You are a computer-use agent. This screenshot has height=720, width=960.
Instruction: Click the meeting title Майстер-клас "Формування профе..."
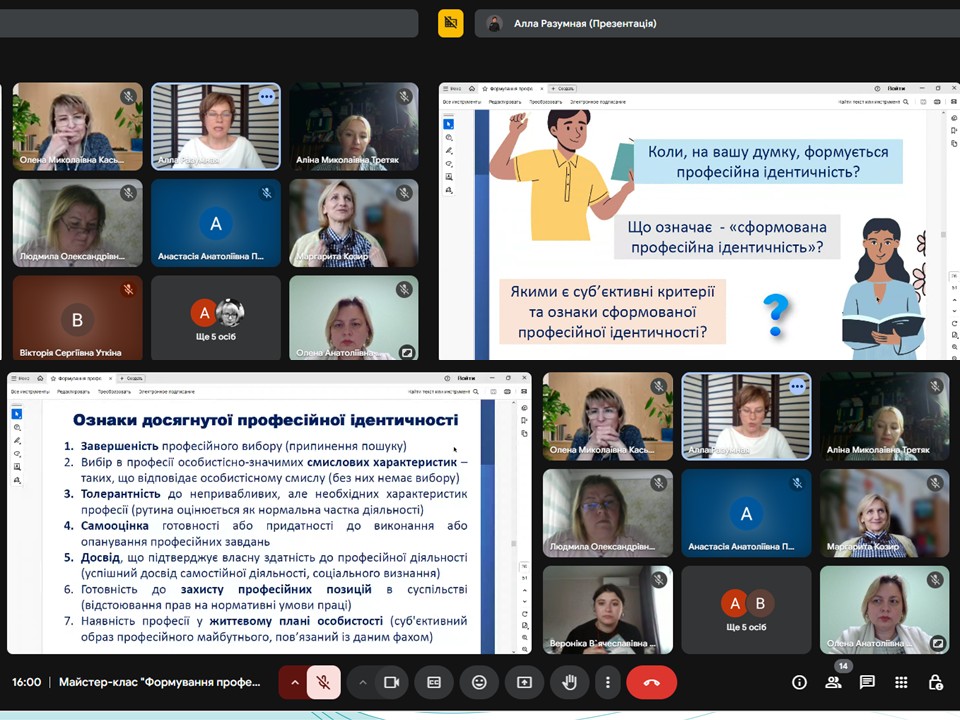point(160,682)
